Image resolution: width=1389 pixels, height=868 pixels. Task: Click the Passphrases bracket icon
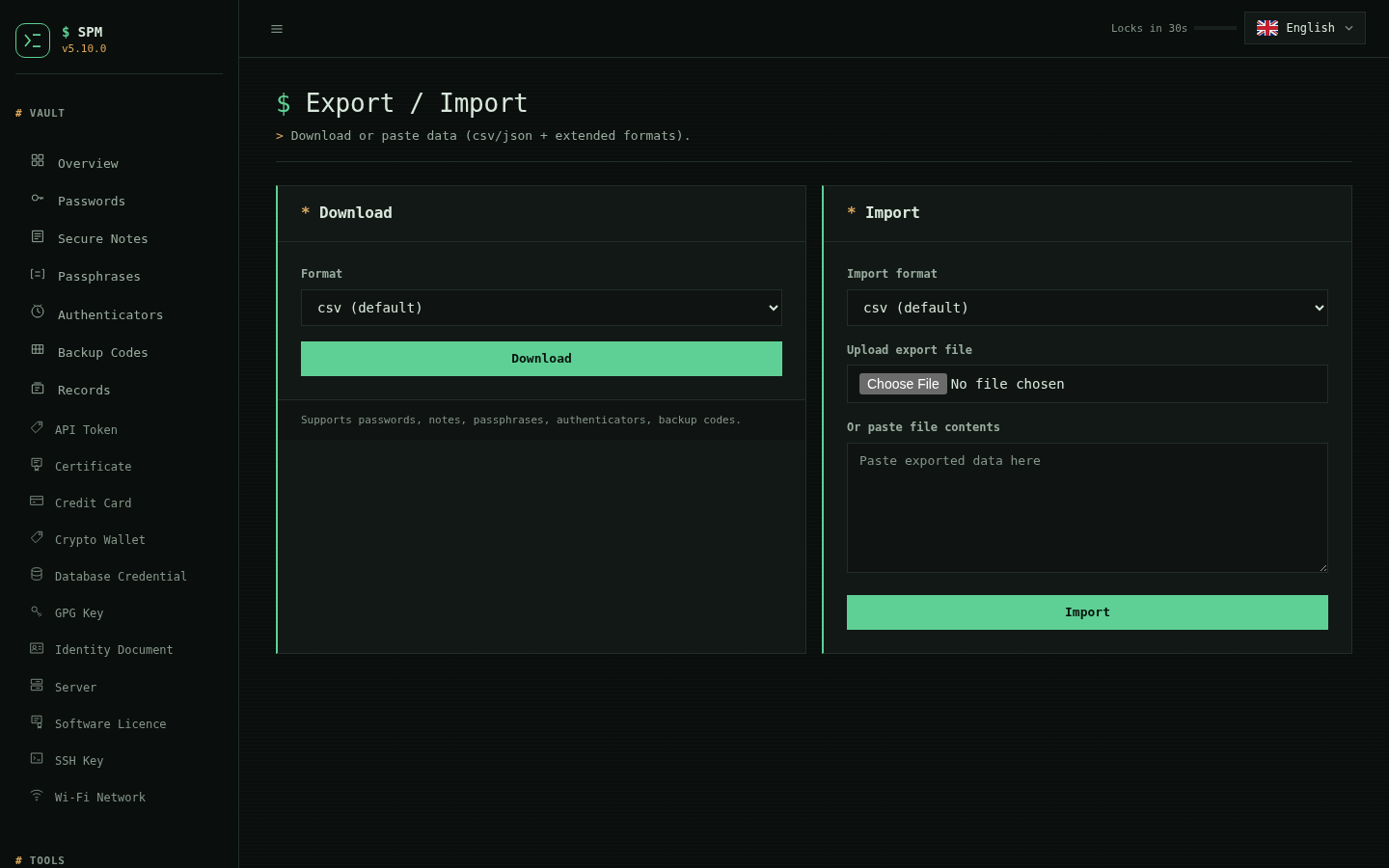[38, 274]
